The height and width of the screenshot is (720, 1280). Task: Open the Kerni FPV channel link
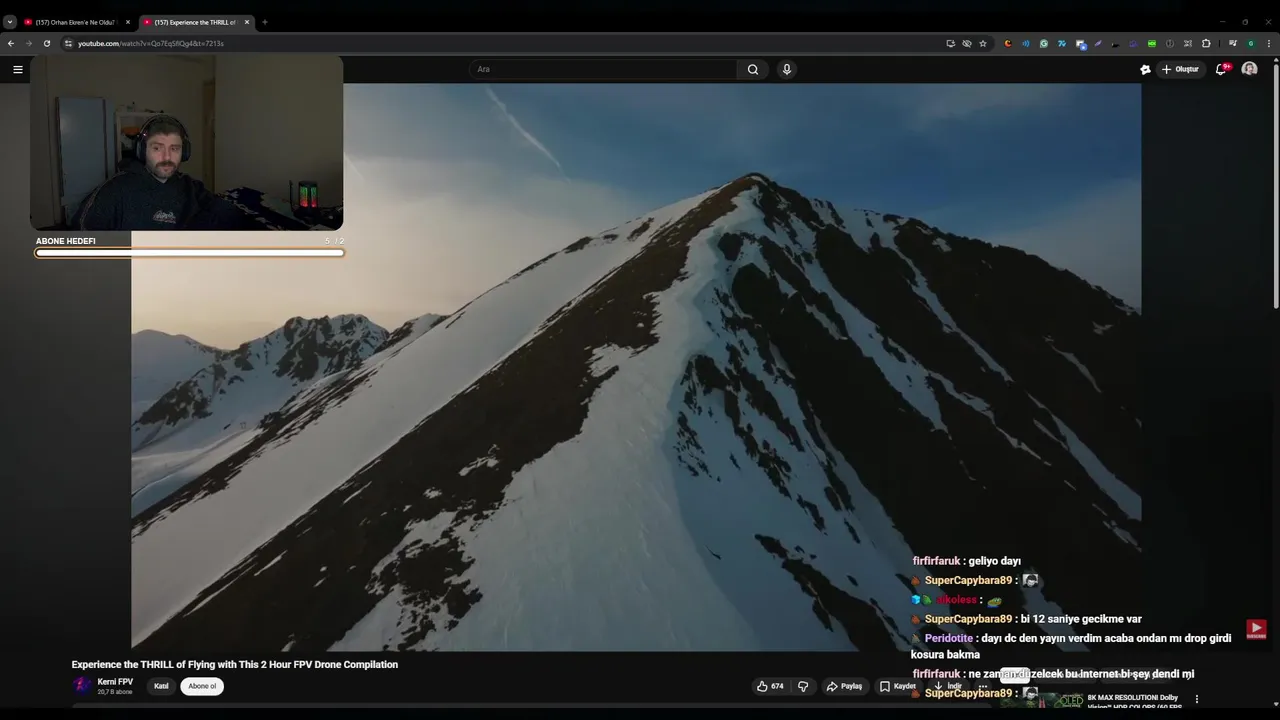115,682
